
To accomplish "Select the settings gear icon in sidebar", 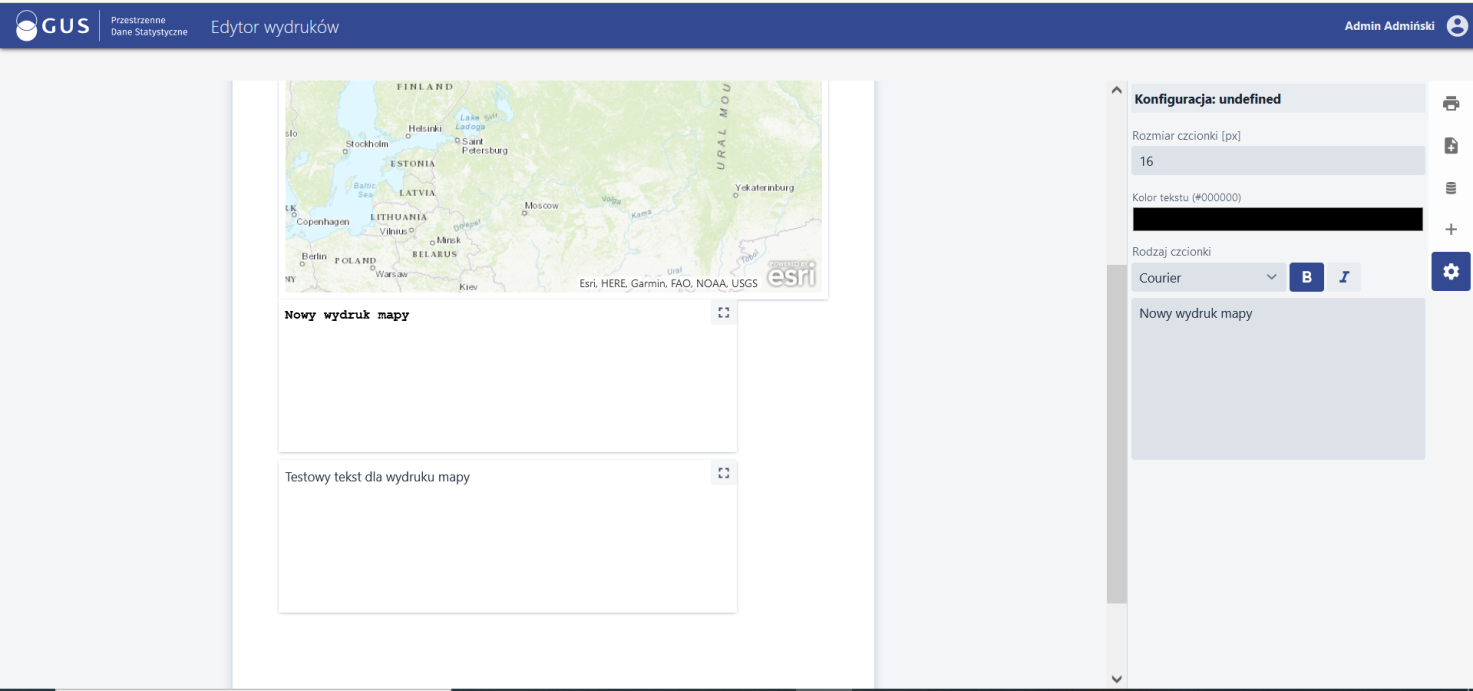I will click(x=1451, y=272).
